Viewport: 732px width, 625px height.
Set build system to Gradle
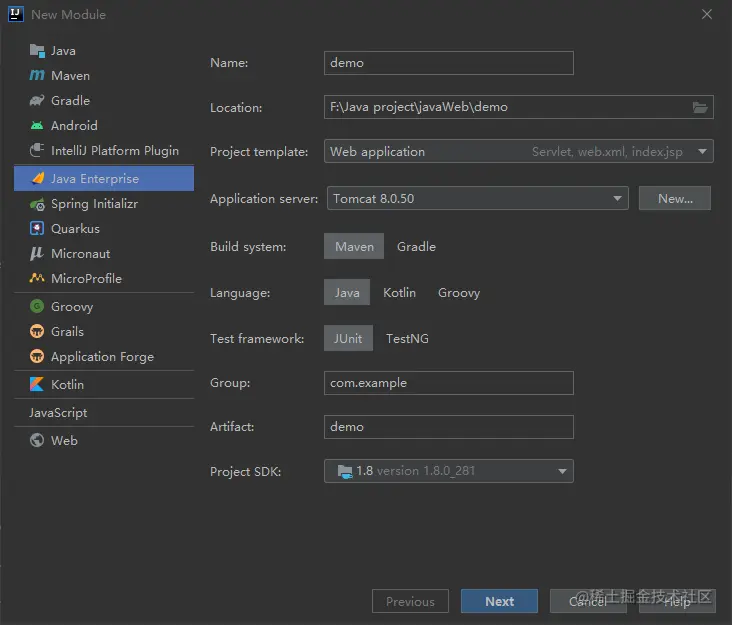point(416,246)
